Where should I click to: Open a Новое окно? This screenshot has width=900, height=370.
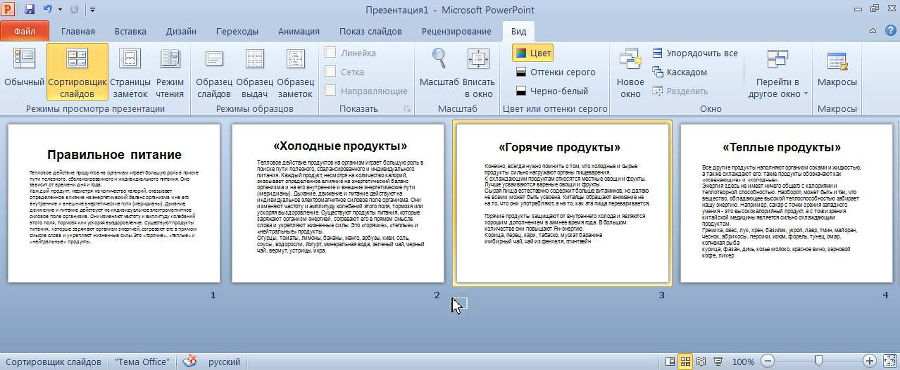coord(631,72)
